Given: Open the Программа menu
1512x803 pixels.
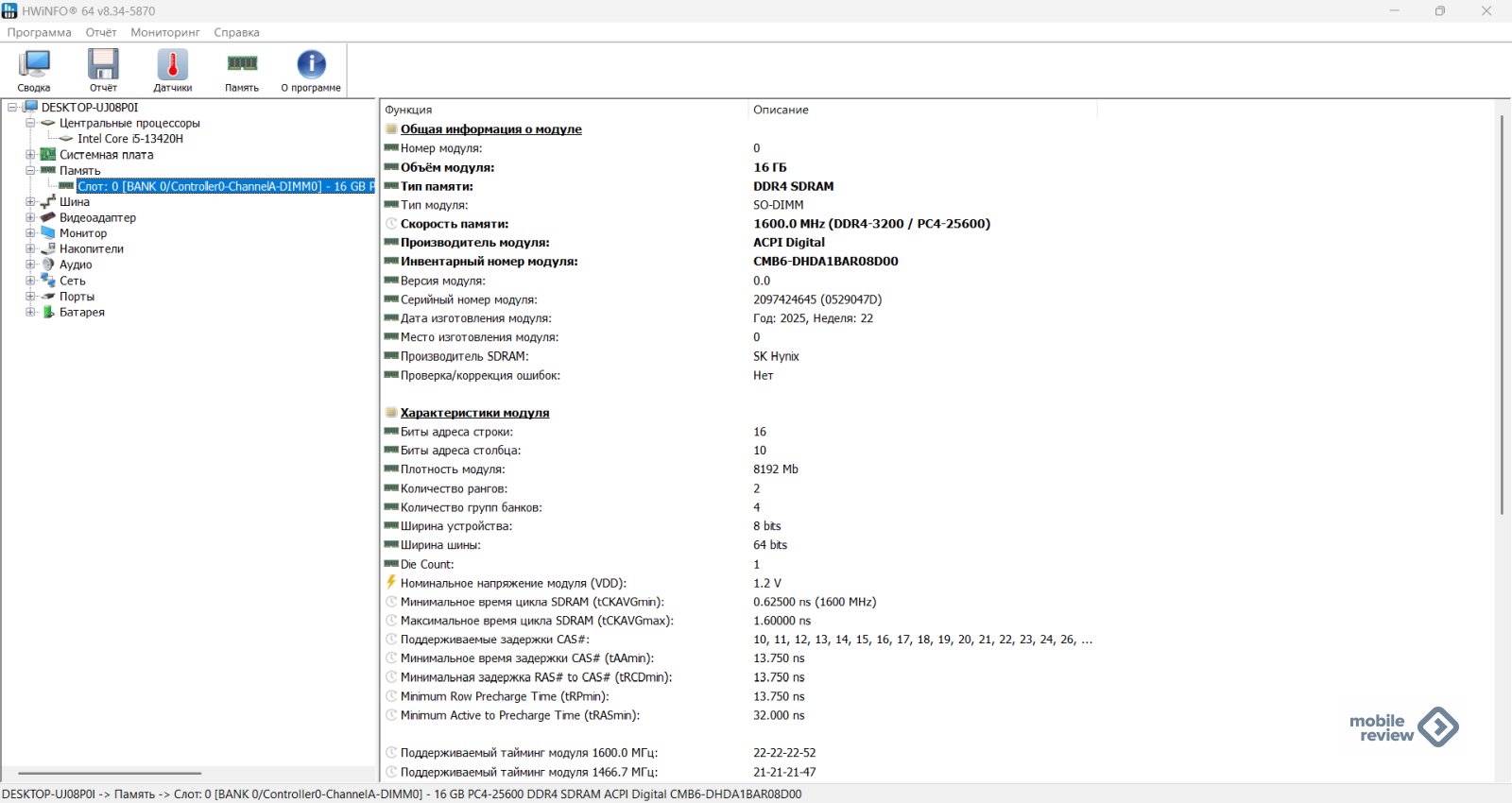Looking at the screenshot, I should [40, 32].
